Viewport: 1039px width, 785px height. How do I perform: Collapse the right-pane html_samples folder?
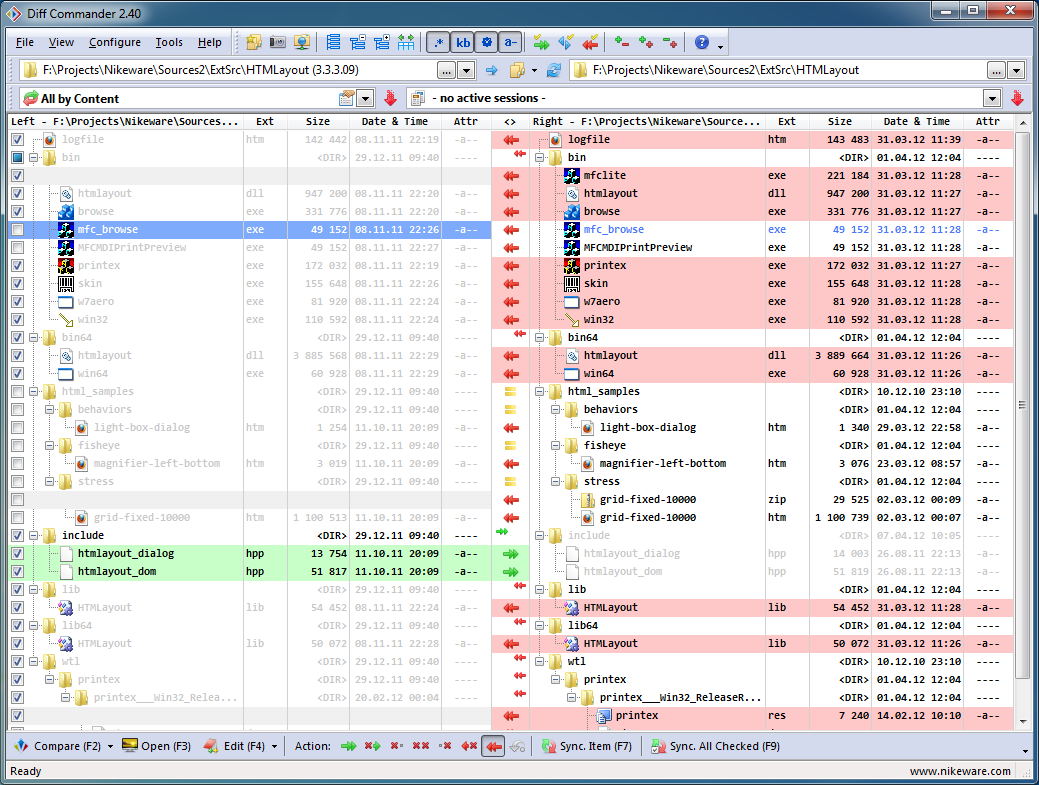click(x=539, y=392)
